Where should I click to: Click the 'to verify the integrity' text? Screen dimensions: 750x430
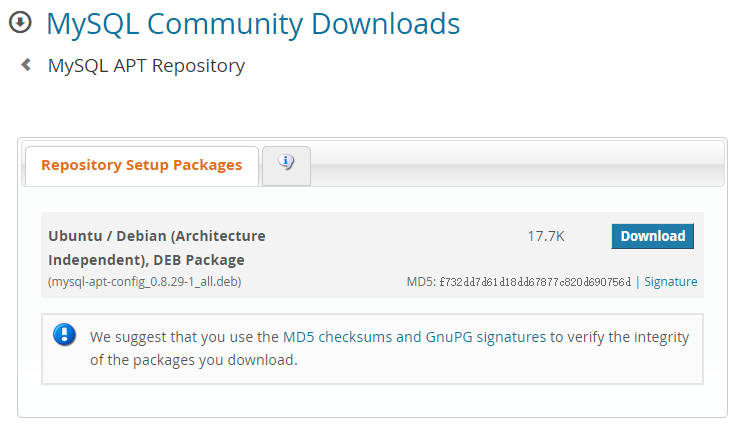pos(619,338)
